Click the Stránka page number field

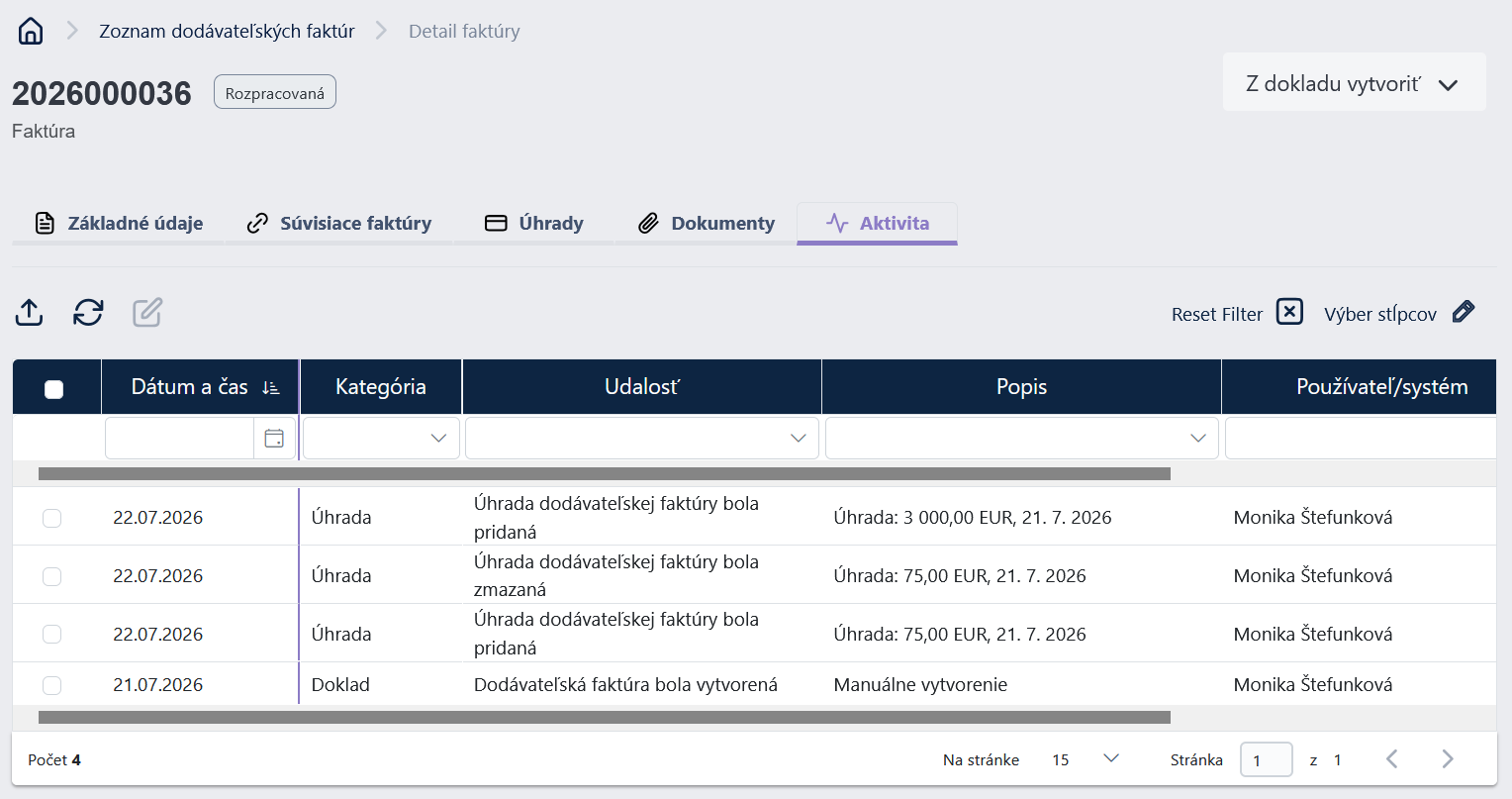coord(1267,759)
